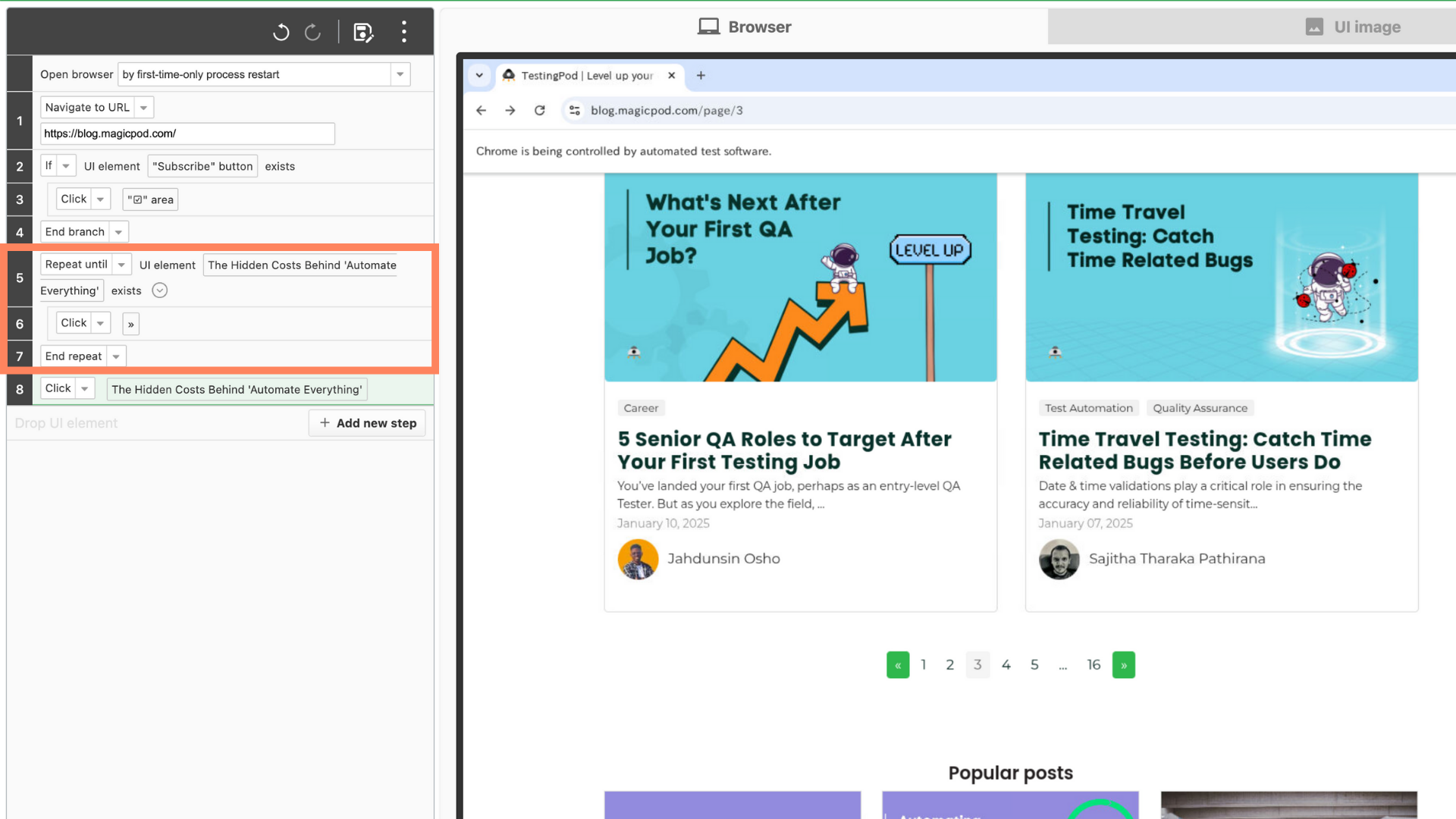The image size is (1456, 819).
Task: Open the Time Travel Testing article title link
Action: point(1204,450)
